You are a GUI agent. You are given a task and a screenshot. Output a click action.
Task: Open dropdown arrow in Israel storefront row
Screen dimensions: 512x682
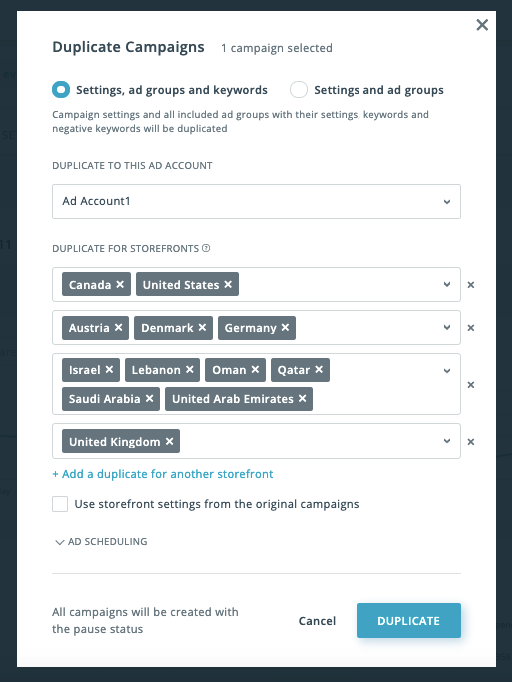447,371
